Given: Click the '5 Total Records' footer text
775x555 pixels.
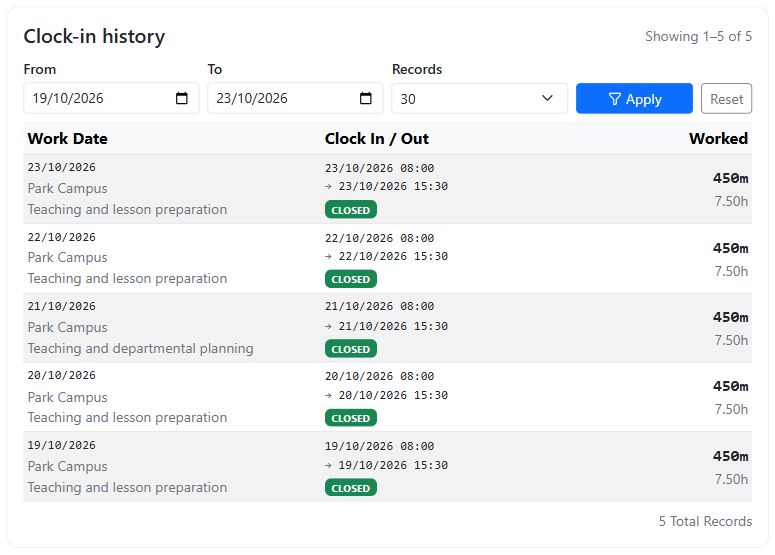Looking at the screenshot, I should [705, 521].
